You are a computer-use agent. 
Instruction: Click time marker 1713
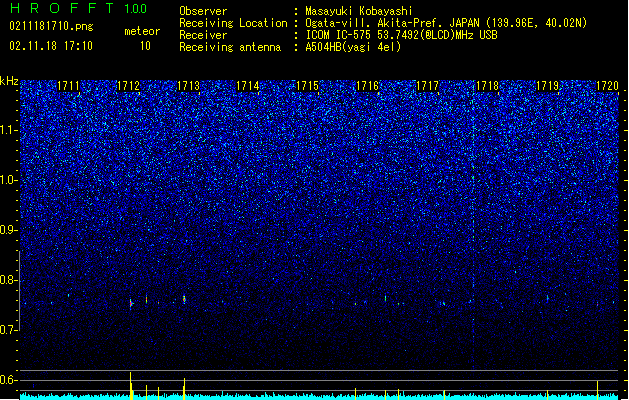point(188,86)
